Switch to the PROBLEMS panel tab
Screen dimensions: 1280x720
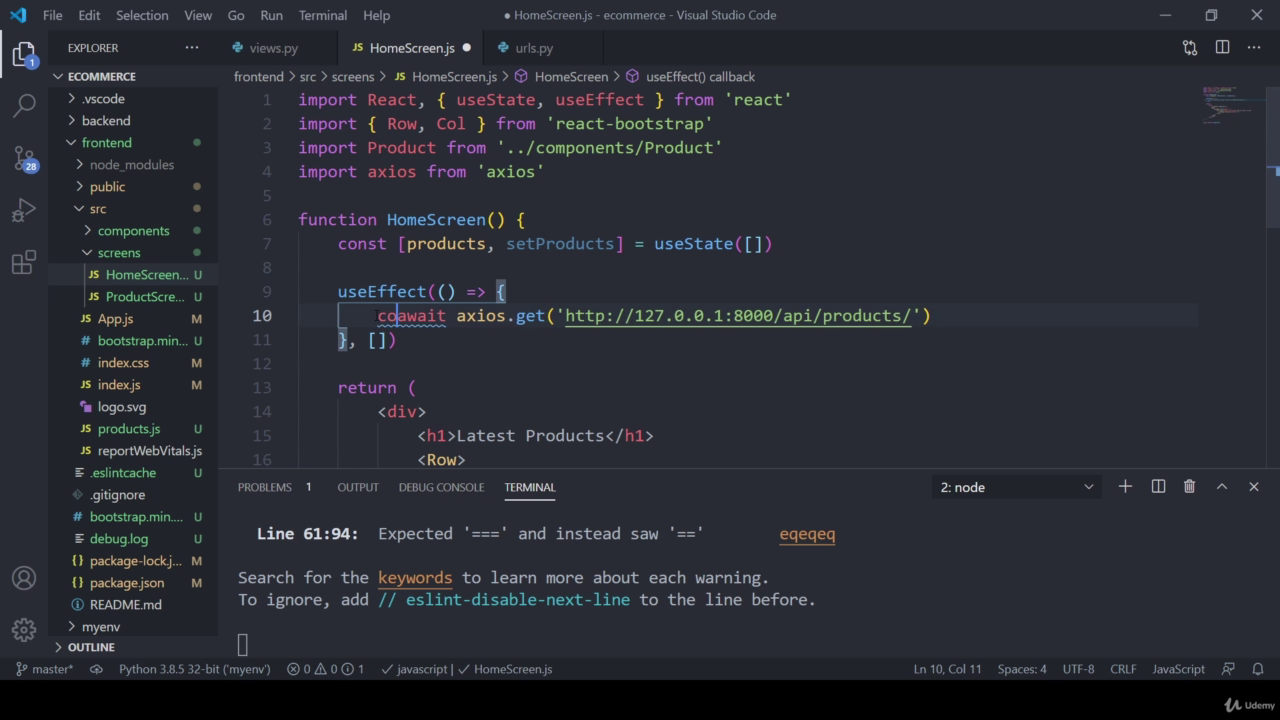(x=265, y=487)
